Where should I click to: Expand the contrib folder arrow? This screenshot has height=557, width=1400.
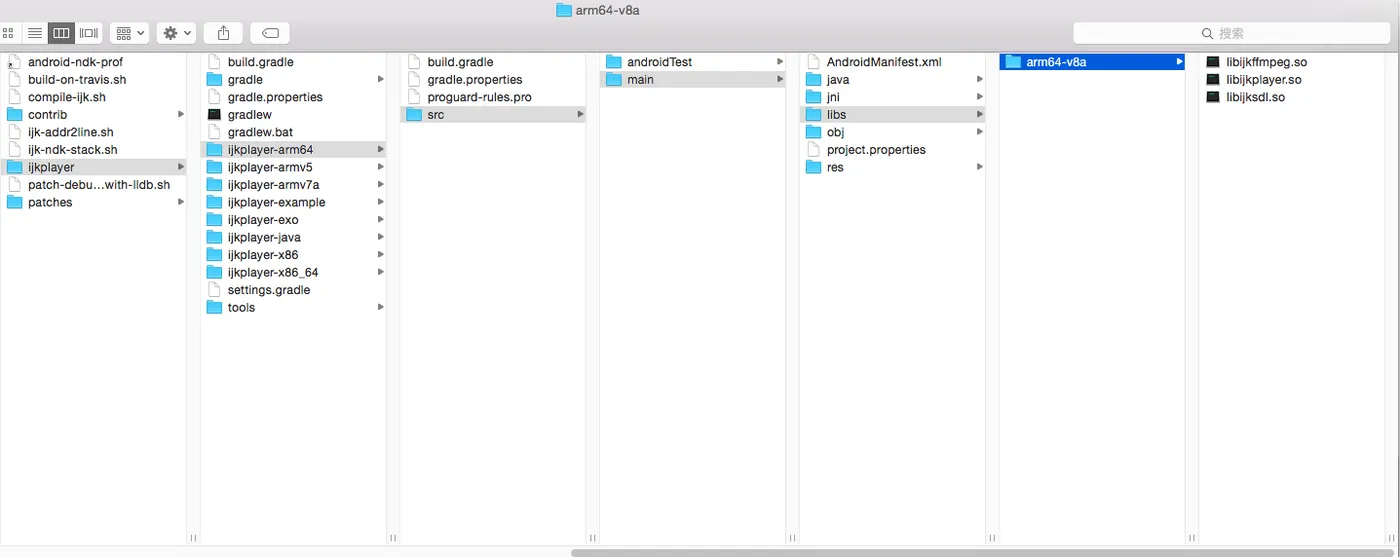[181, 114]
